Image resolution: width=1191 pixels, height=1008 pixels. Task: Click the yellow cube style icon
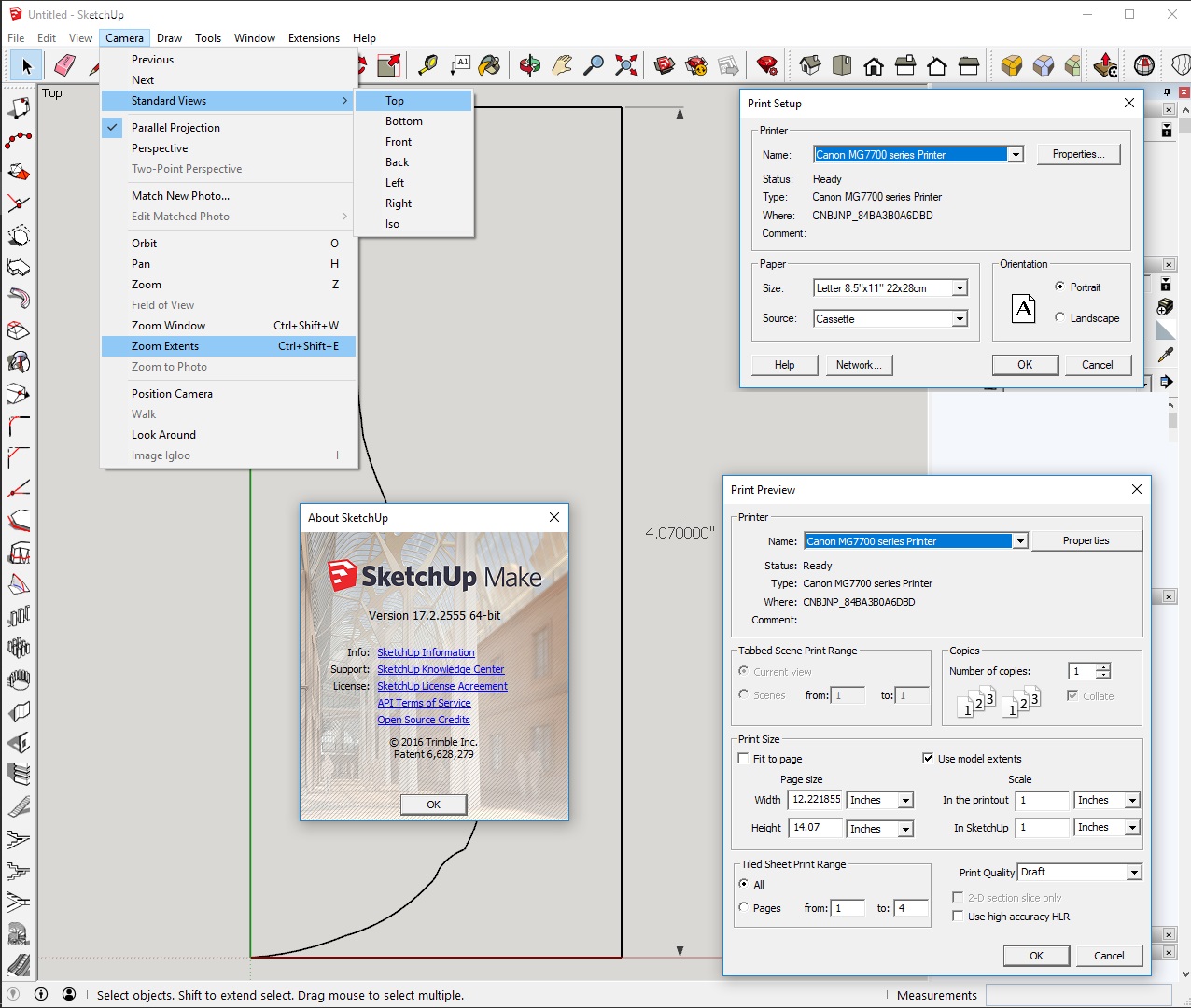[1012, 65]
